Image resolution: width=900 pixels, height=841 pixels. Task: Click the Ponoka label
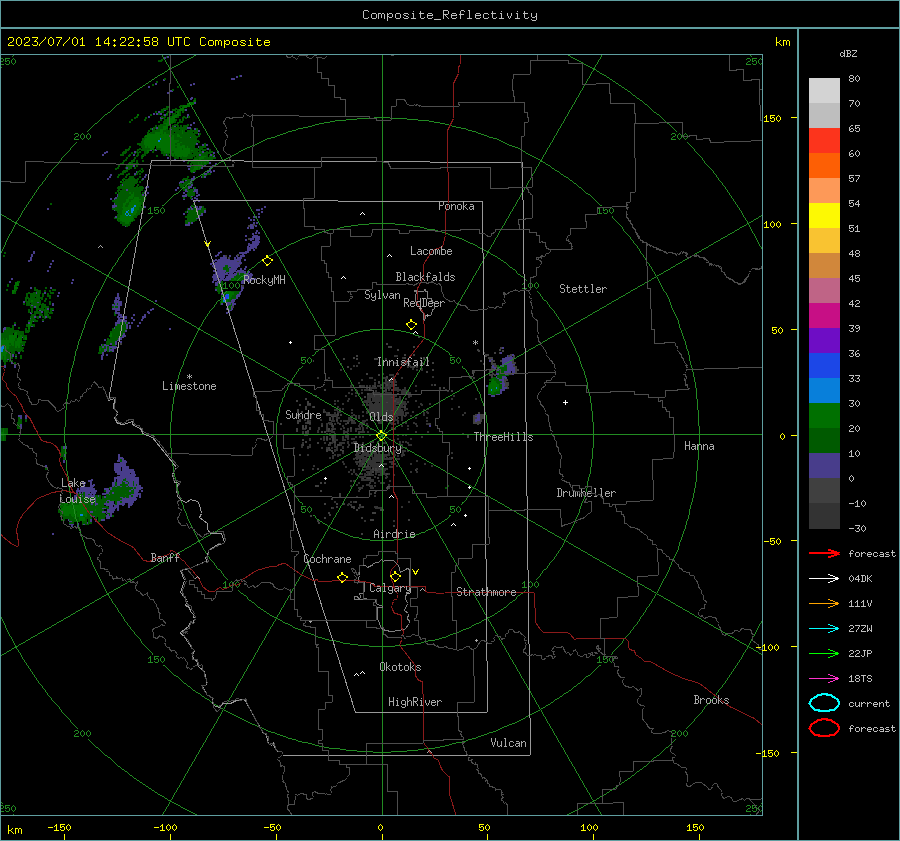coord(456,206)
